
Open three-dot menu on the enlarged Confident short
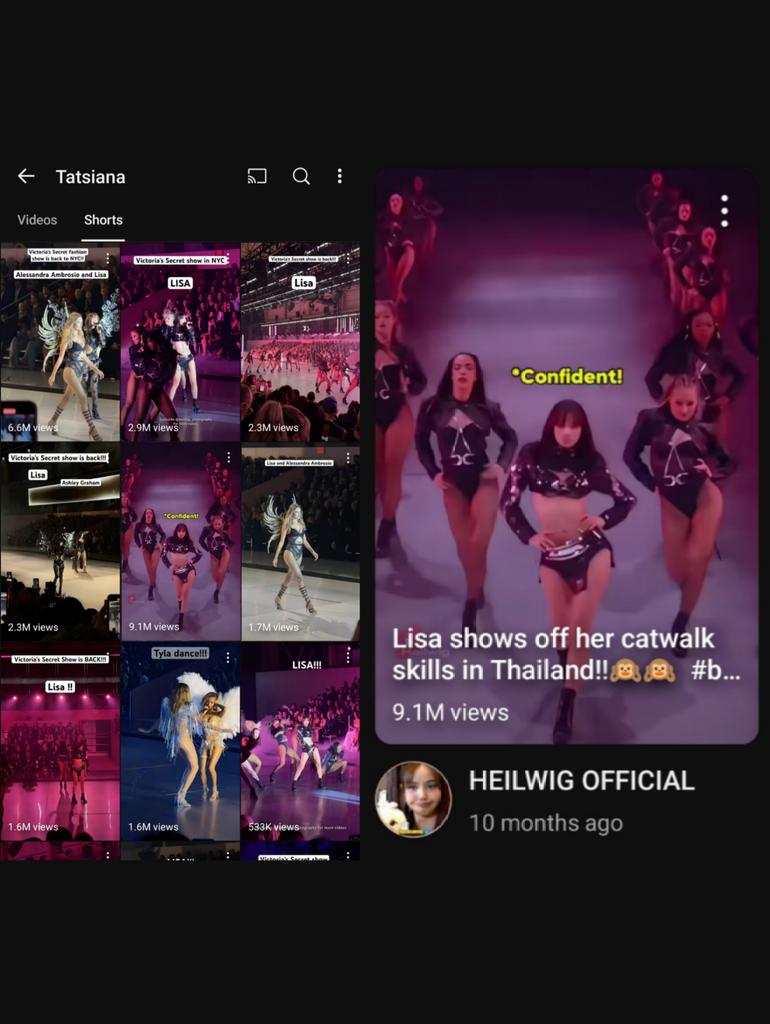tap(724, 211)
